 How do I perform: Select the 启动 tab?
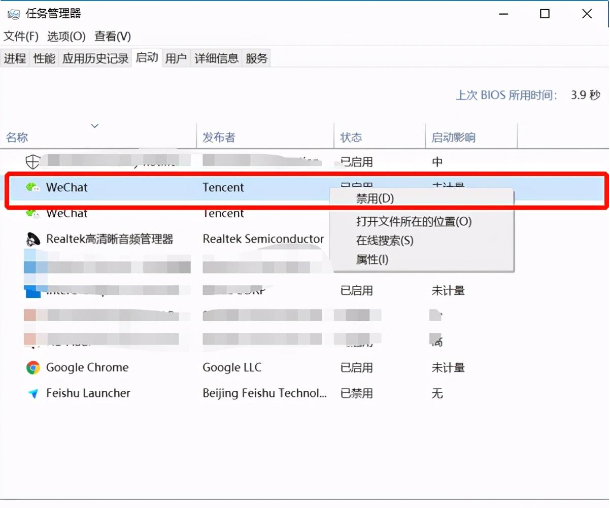point(147,58)
